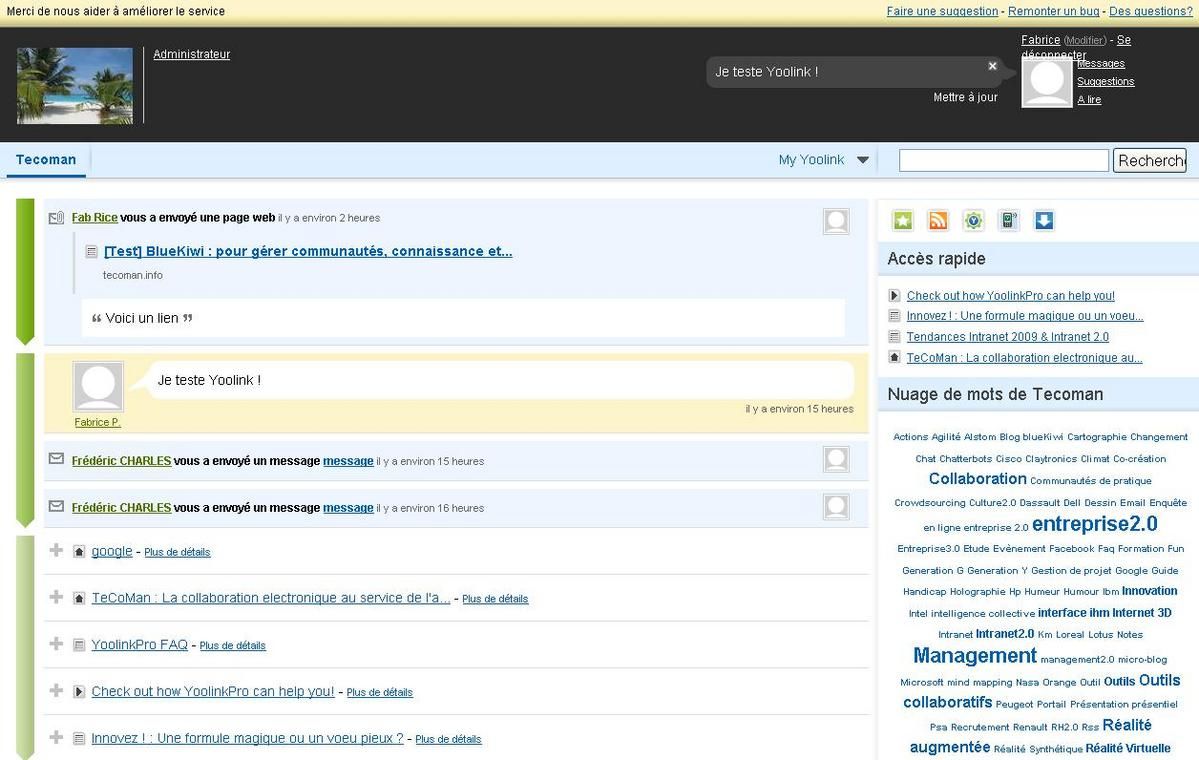Click the Modifier link beside Fabrice
This screenshot has height=760, width=1199.
1084,41
